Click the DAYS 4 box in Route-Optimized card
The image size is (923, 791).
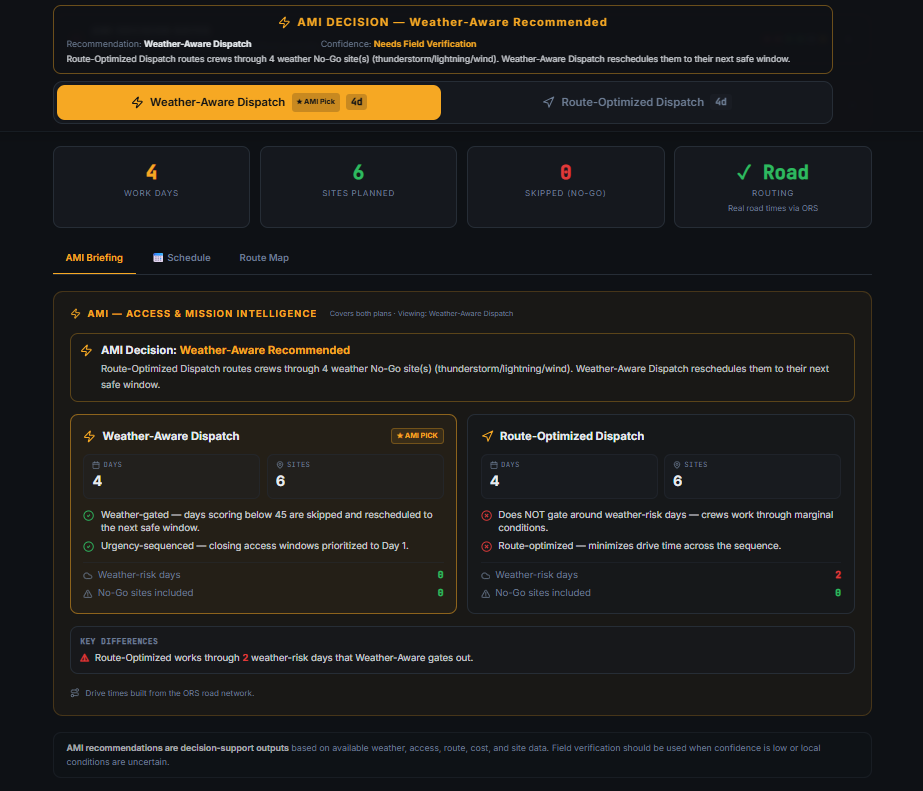point(569,476)
